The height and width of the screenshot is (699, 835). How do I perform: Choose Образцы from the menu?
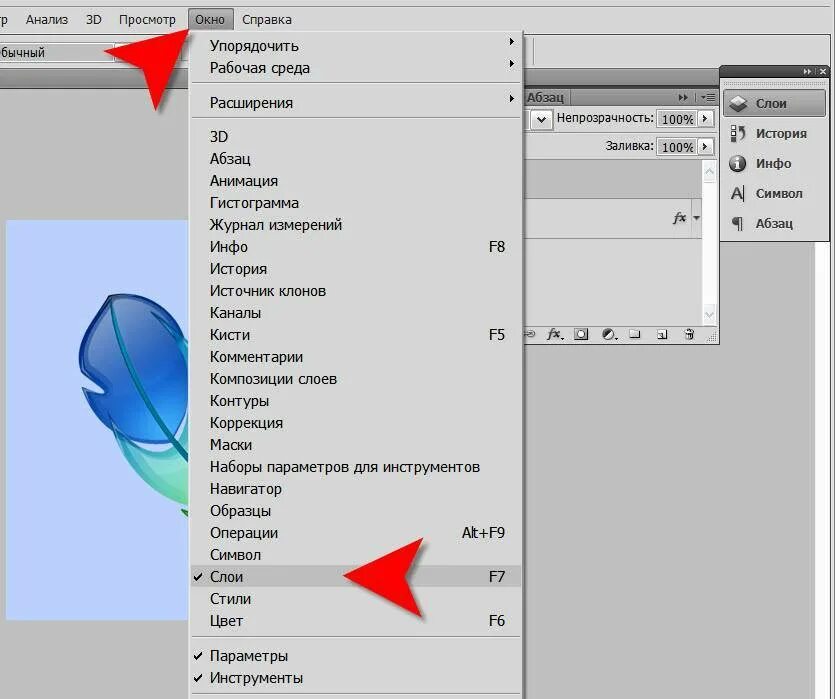click(356, 511)
